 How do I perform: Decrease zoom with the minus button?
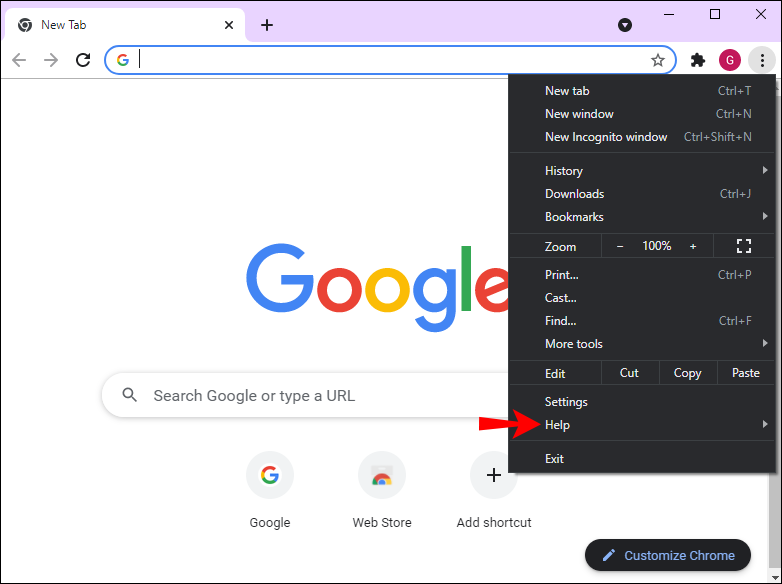(620, 246)
